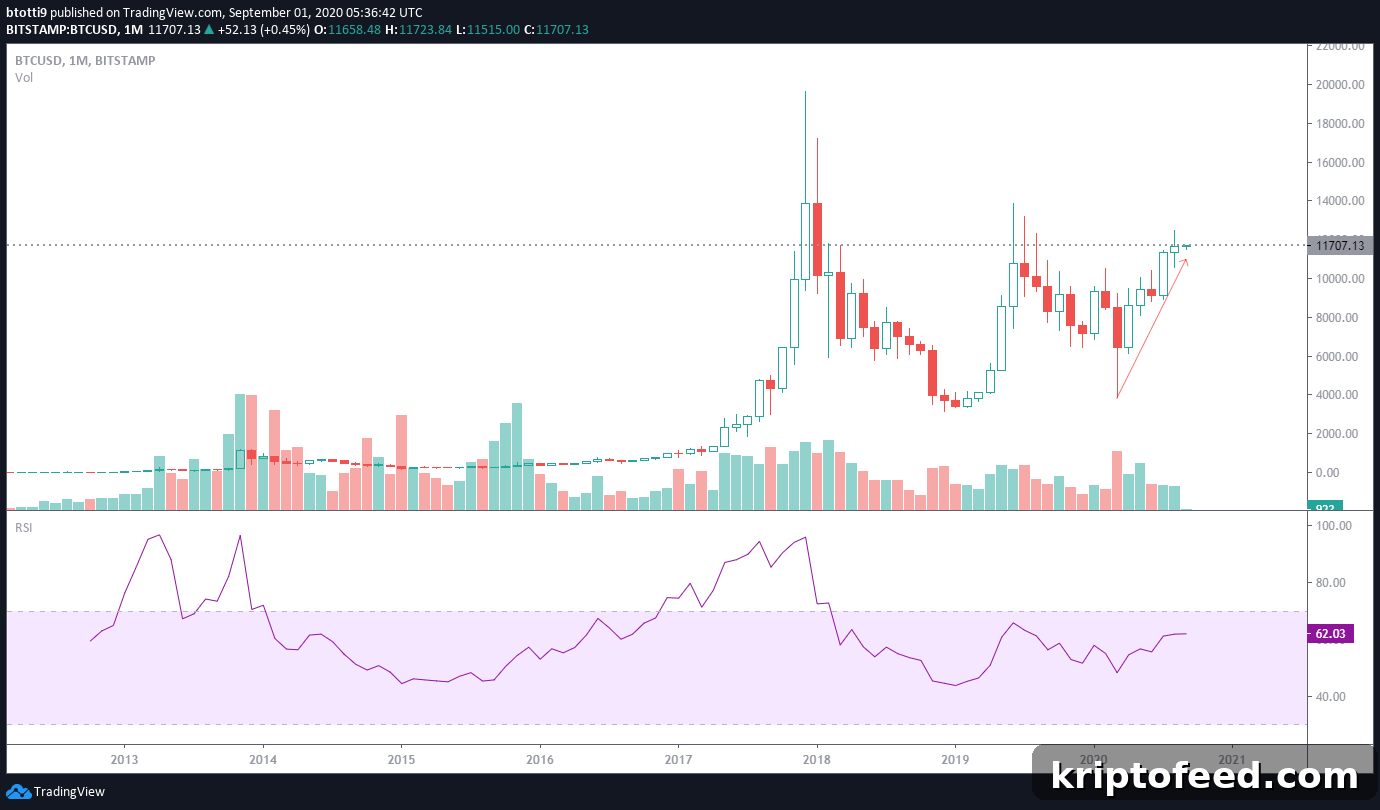Click the RSI line peak at end of 2017

pos(805,538)
